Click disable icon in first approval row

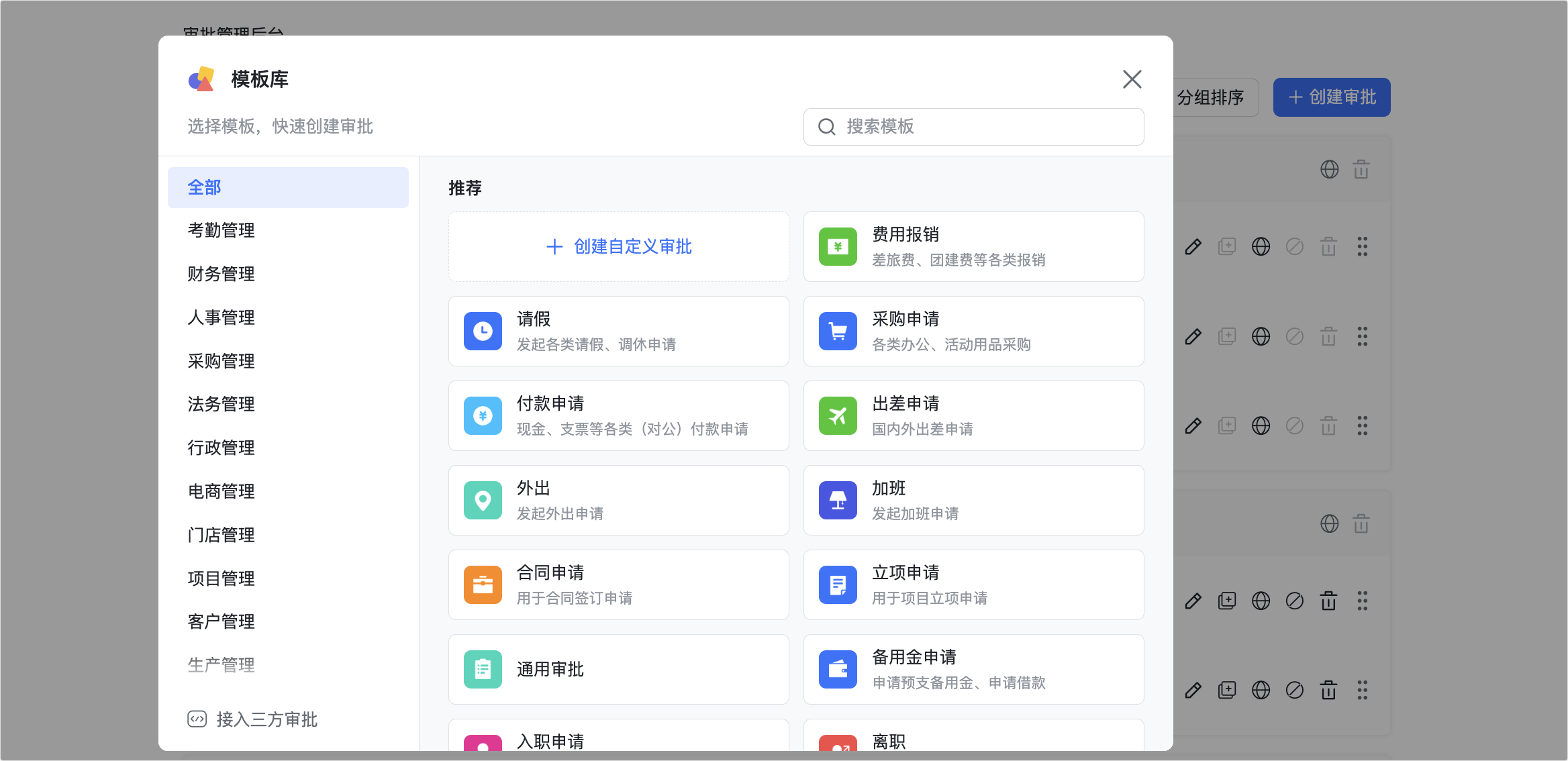tap(1295, 247)
